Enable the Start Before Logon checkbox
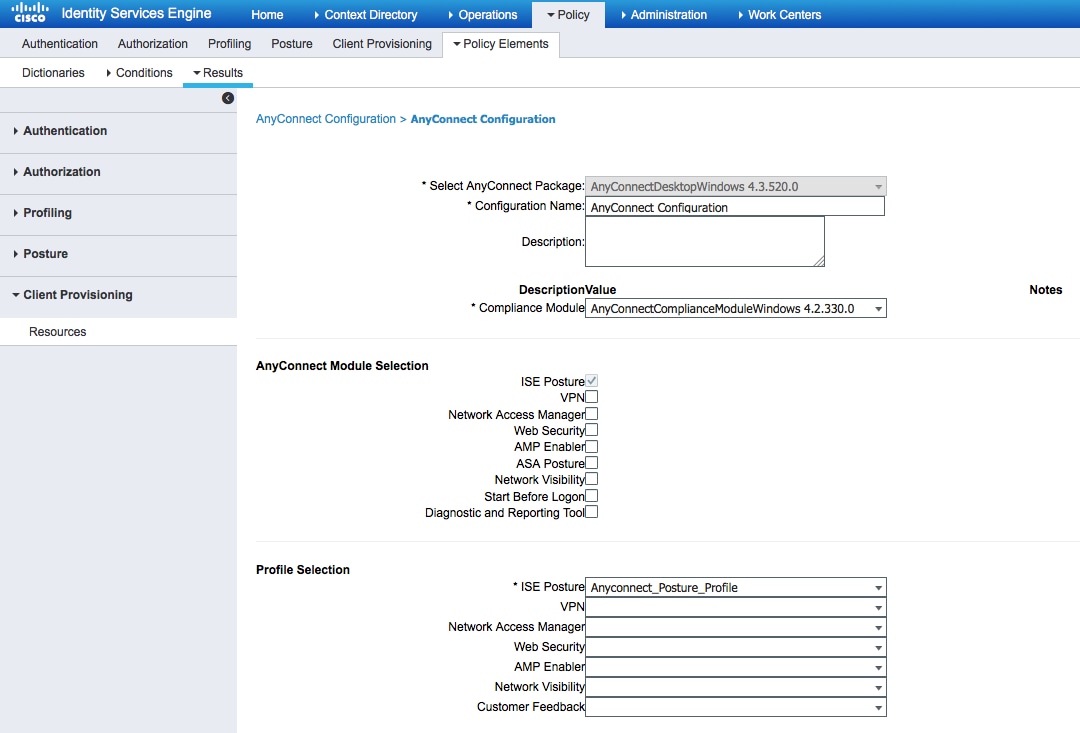The image size is (1080, 733). click(x=592, y=495)
